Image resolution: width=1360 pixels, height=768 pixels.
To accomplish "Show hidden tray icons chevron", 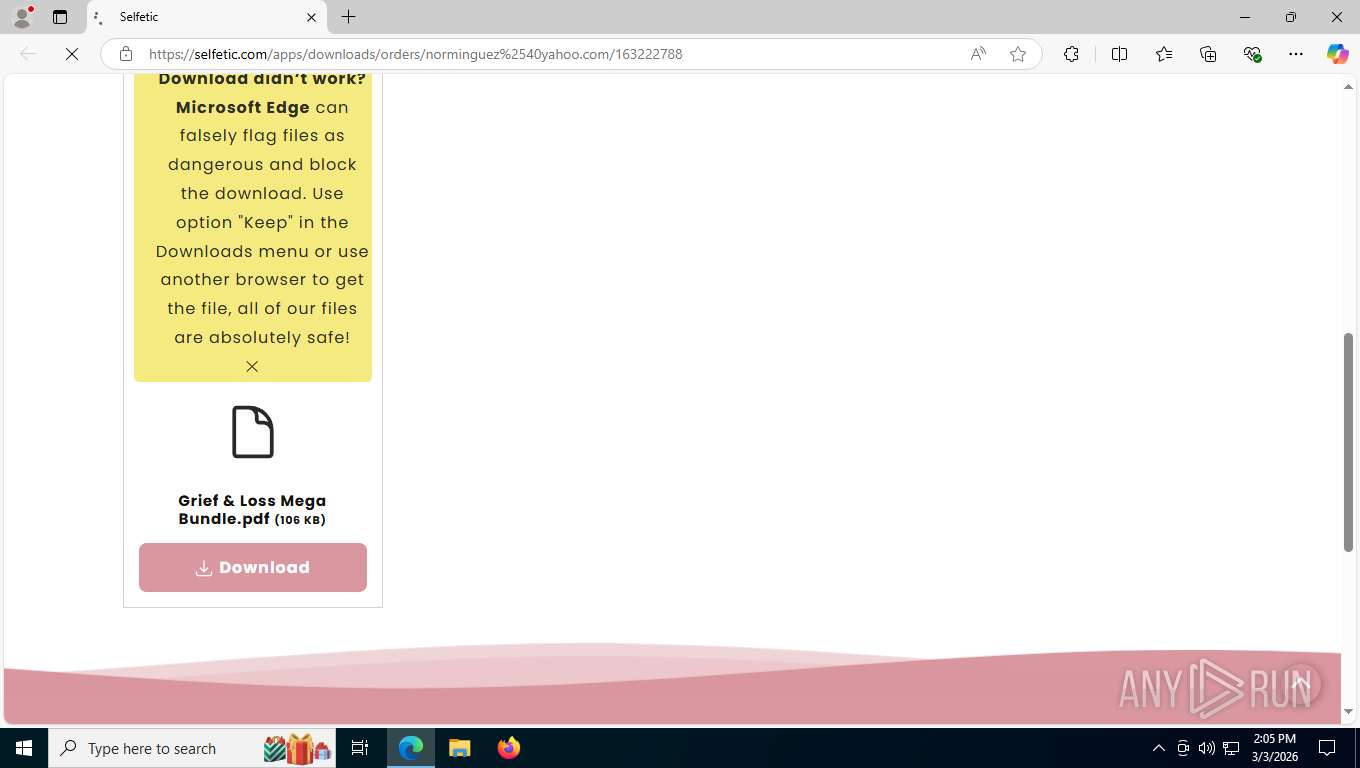I will tap(1159, 748).
